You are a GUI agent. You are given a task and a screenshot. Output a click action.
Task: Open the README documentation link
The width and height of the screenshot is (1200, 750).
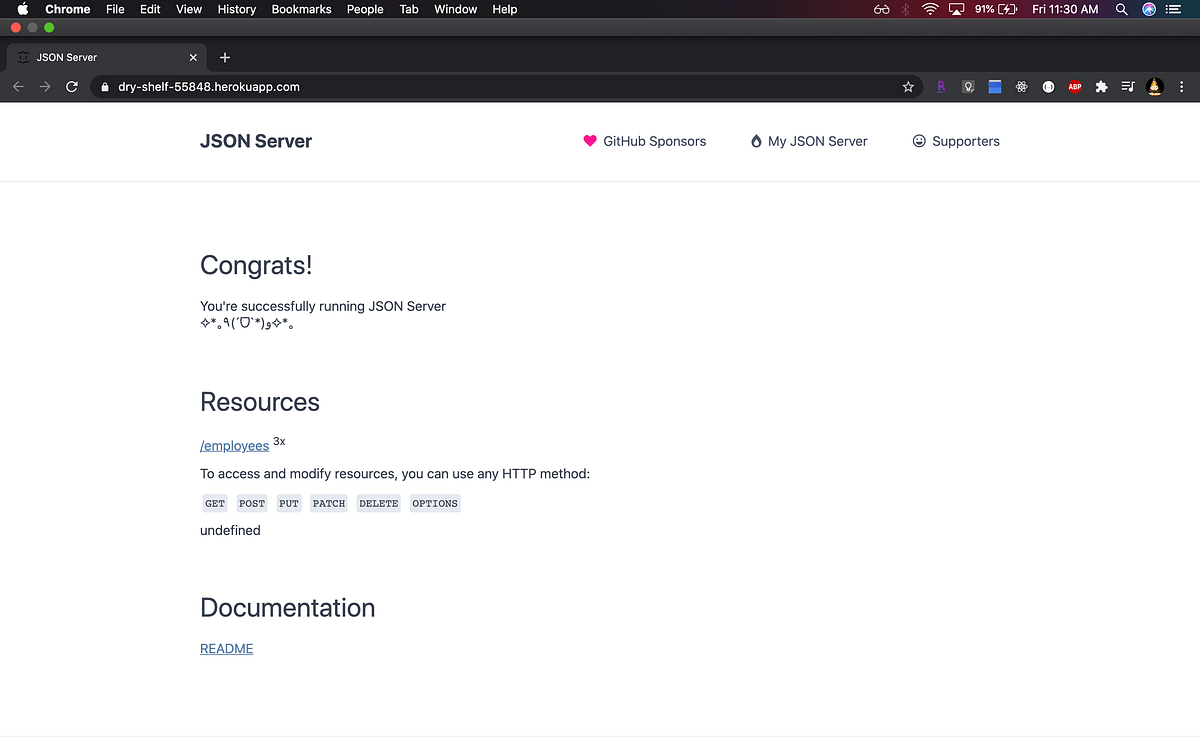227,649
